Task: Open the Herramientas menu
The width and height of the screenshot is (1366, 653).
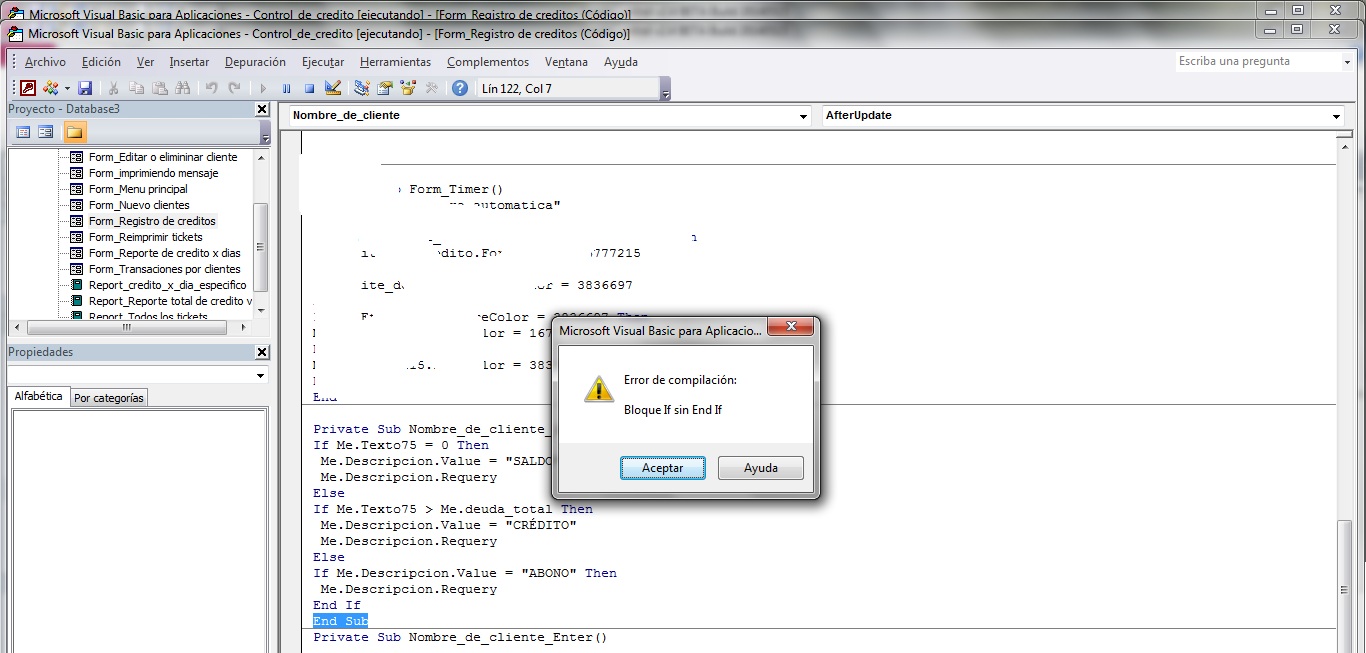Action: (395, 62)
